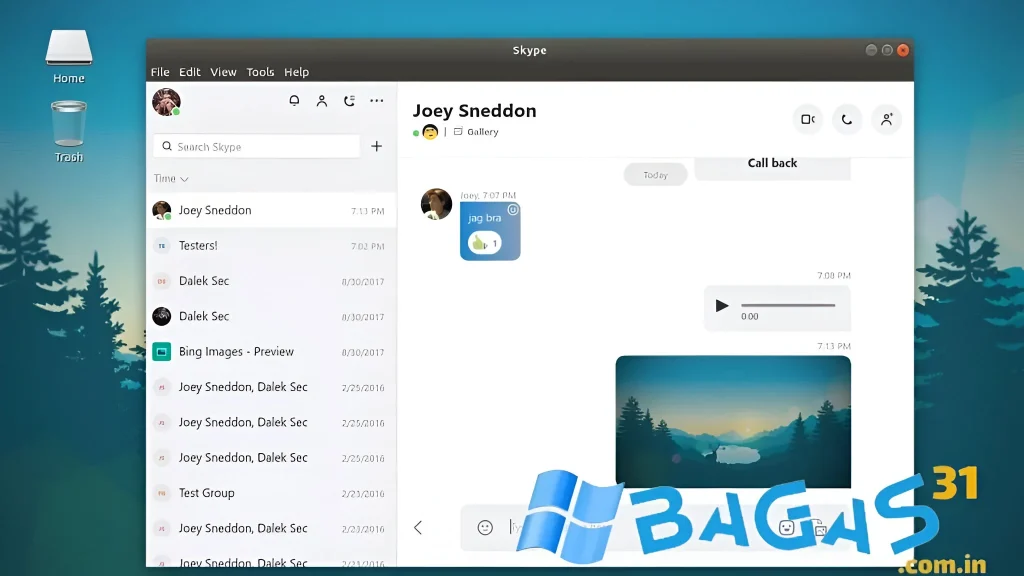Expand the Time sort dropdown
The width and height of the screenshot is (1024, 576).
pyautogui.click(x=171, y=178)
